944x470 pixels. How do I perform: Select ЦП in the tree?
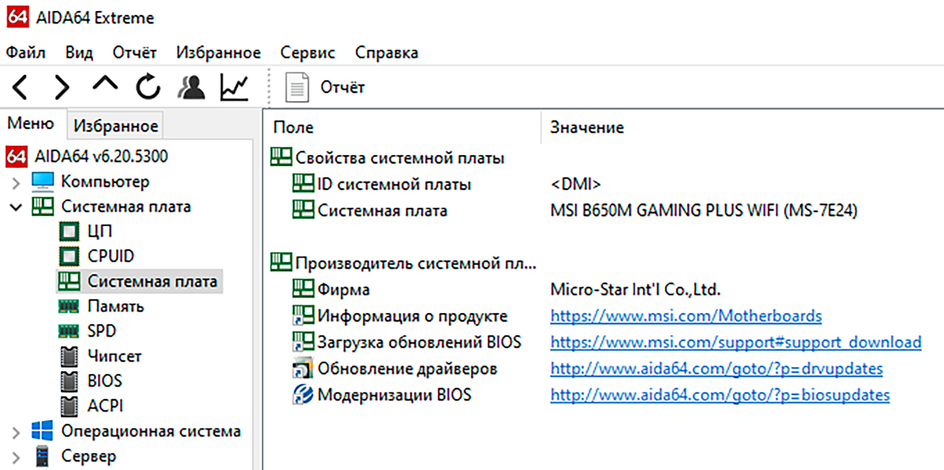[100, 232]
